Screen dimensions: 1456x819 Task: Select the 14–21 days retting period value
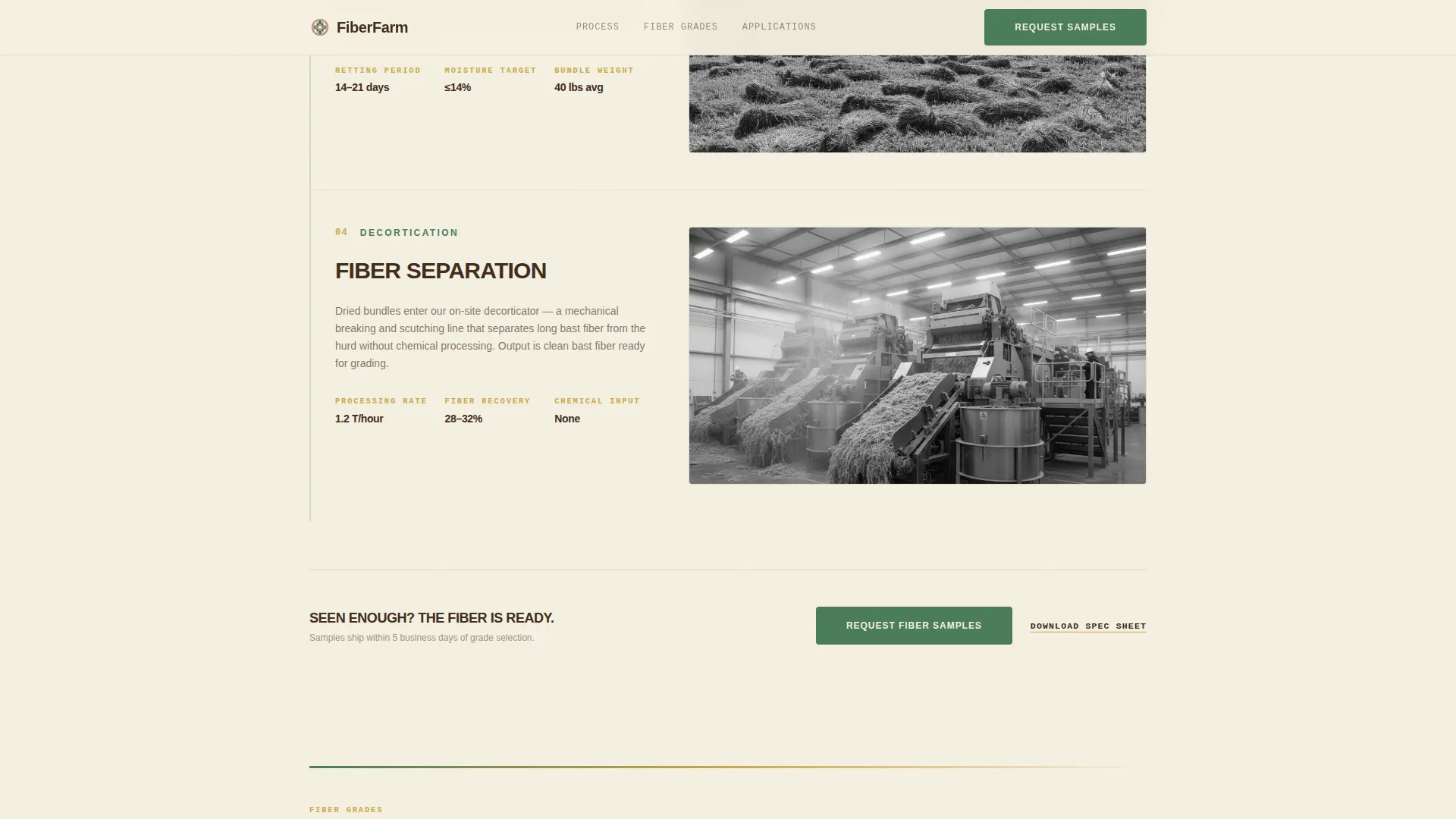362,87
